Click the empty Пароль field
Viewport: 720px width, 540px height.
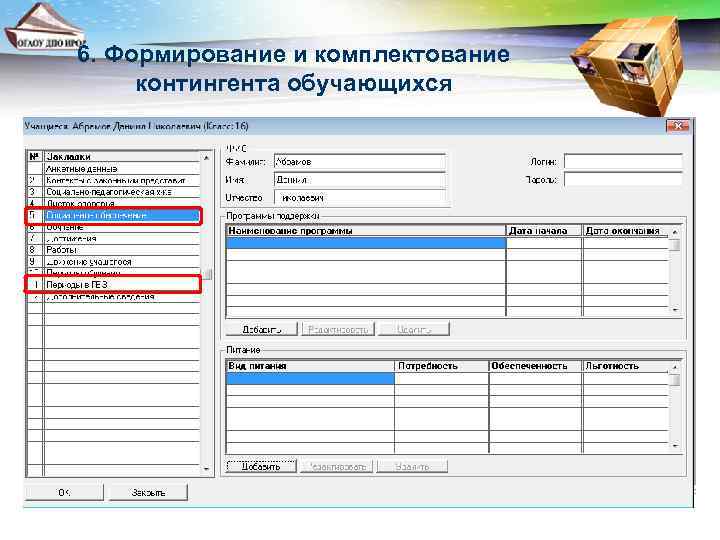pos(623,180)
